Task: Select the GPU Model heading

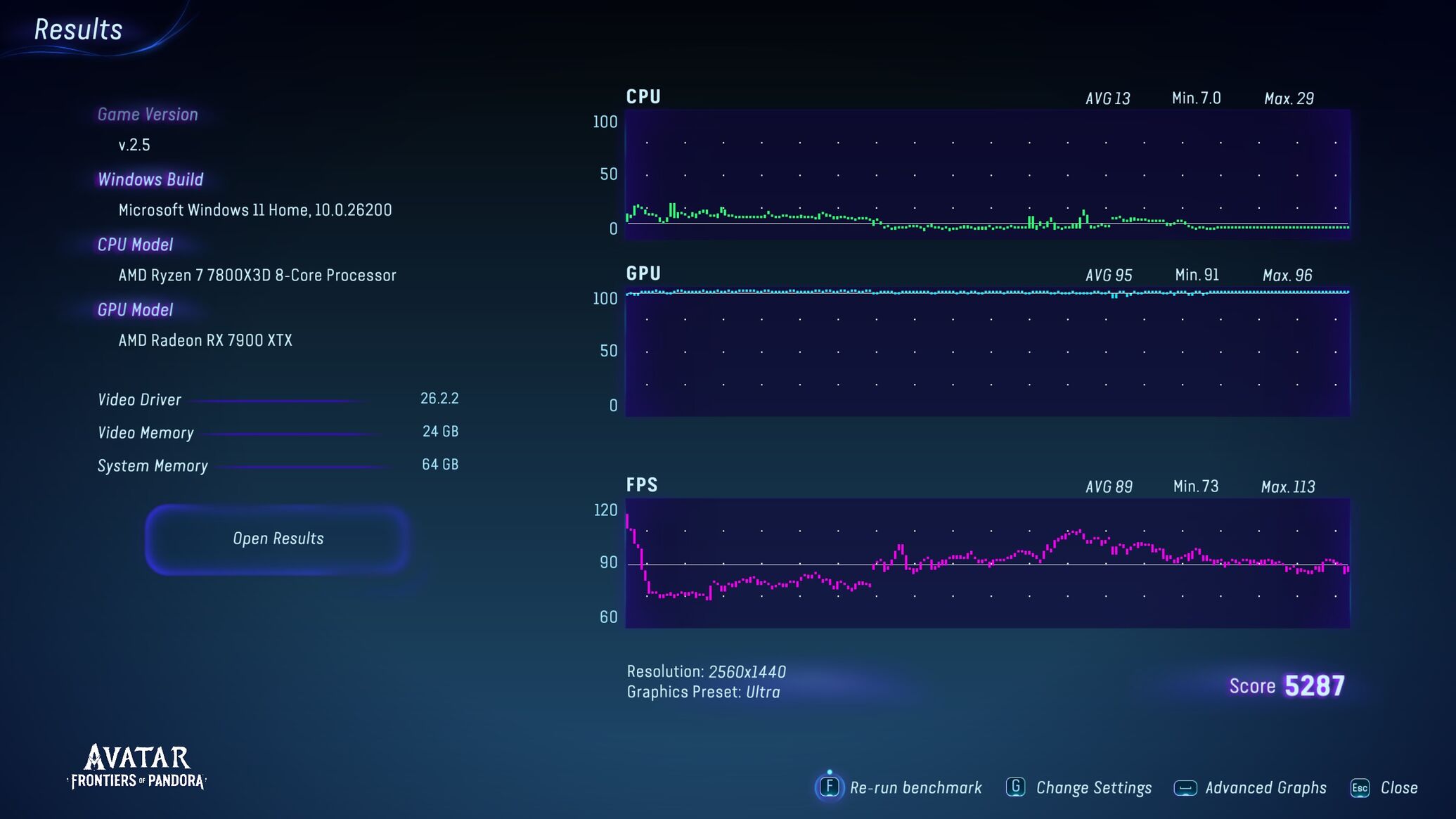Action: 135,310
